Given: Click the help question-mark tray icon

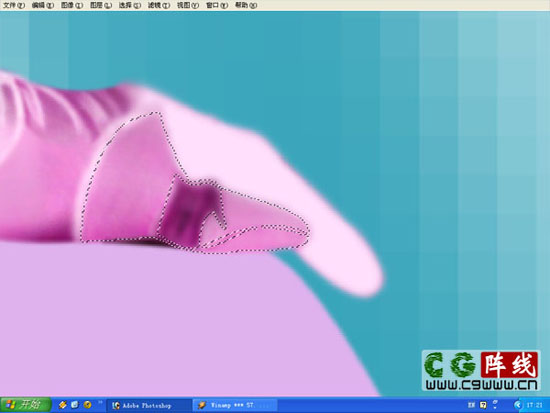Looking at the screenshot, I should click(x=483, y=405).
